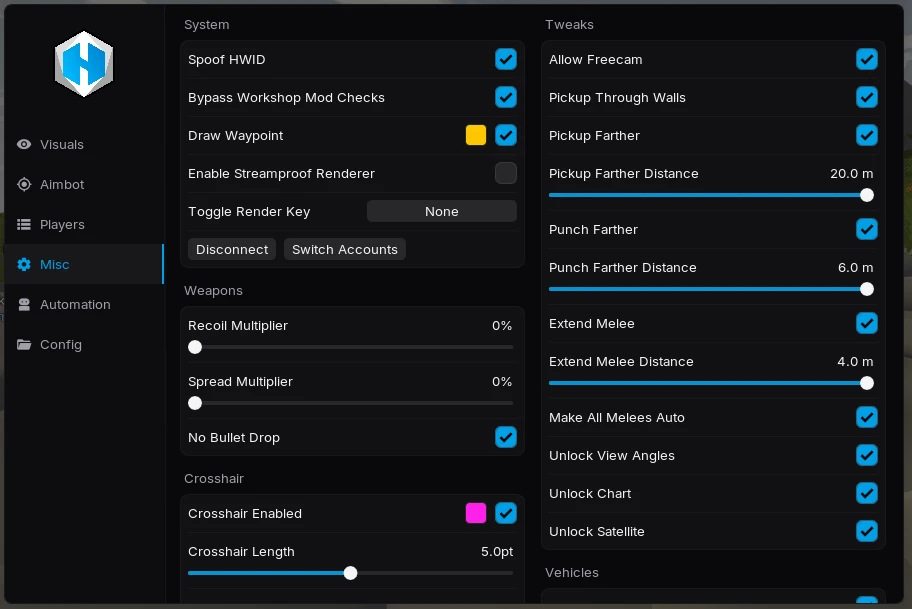Click the hexagon H logo
The image size is (912, 609).
[84, 64]
